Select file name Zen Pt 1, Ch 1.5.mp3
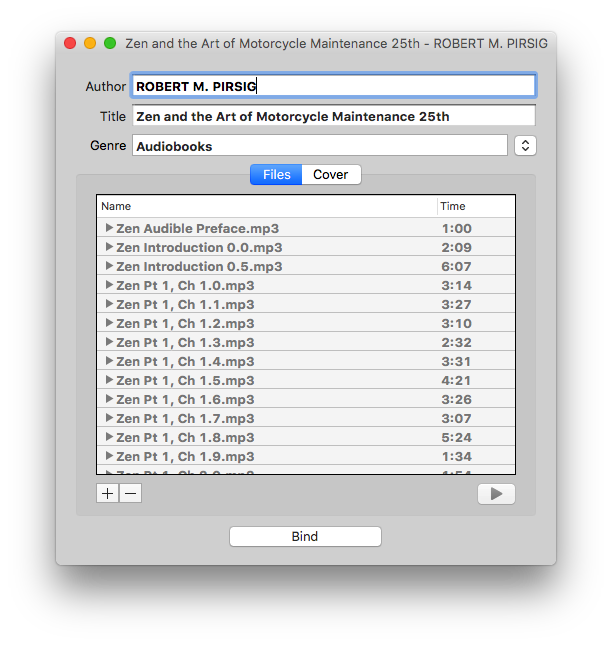This screenshot has width=612, height=645. tap(185, 380)
